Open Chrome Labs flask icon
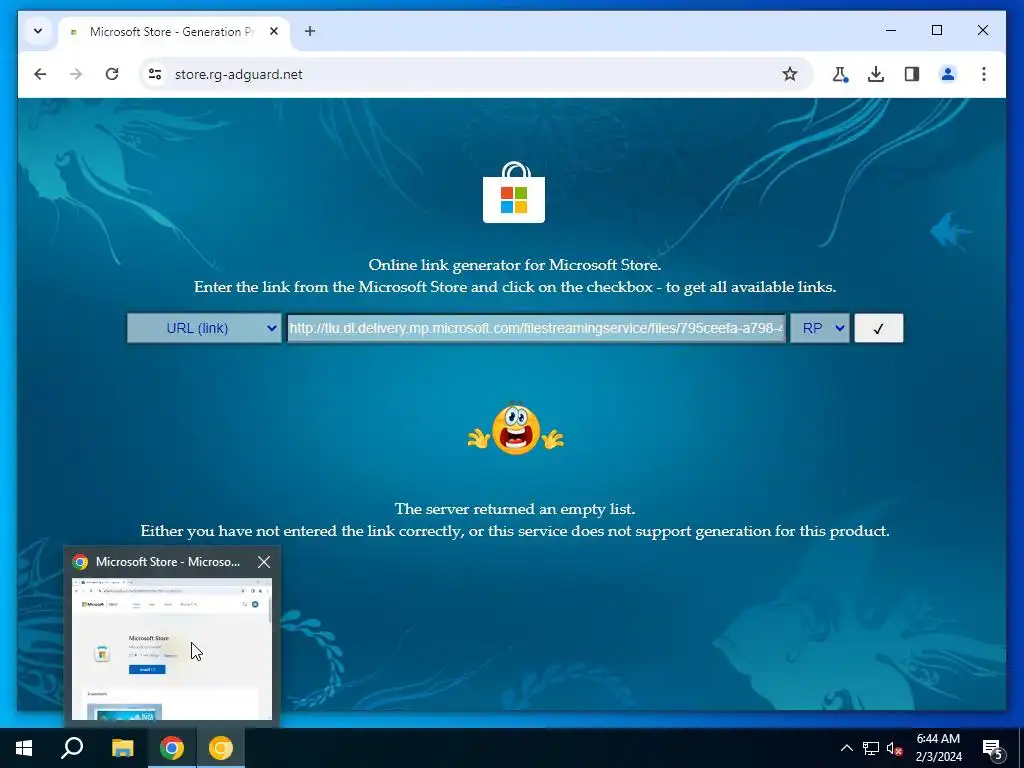Viewport: 1024px width, 768px height. (x=840, y=74)
